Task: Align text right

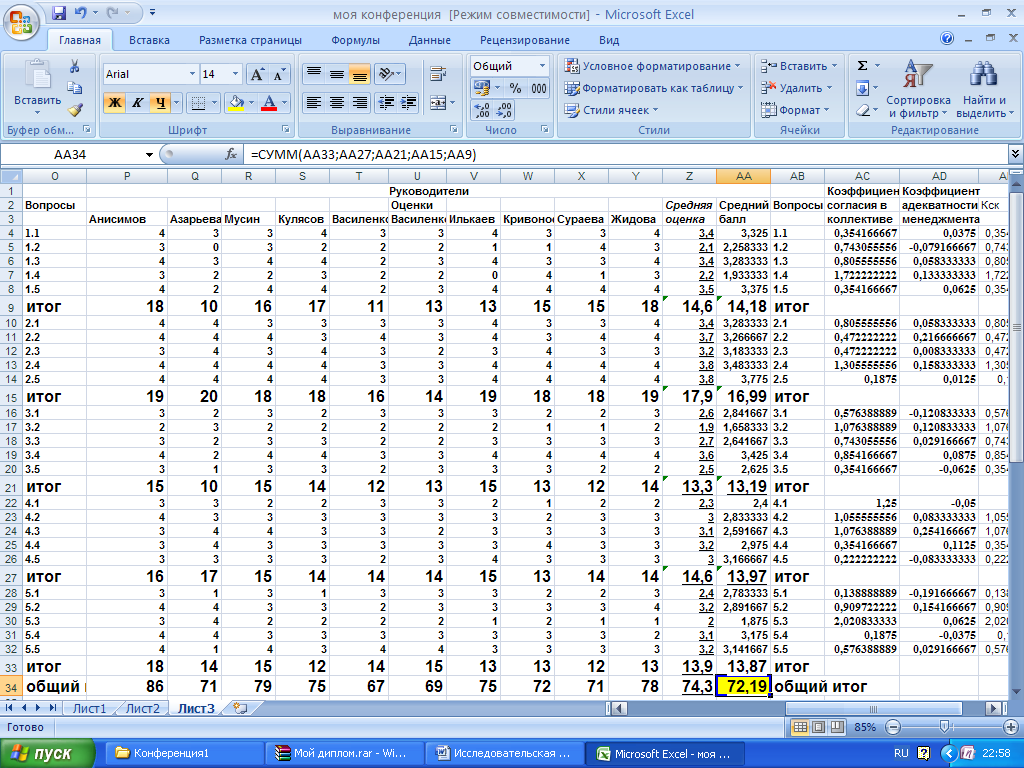Action: pos(359,103)
